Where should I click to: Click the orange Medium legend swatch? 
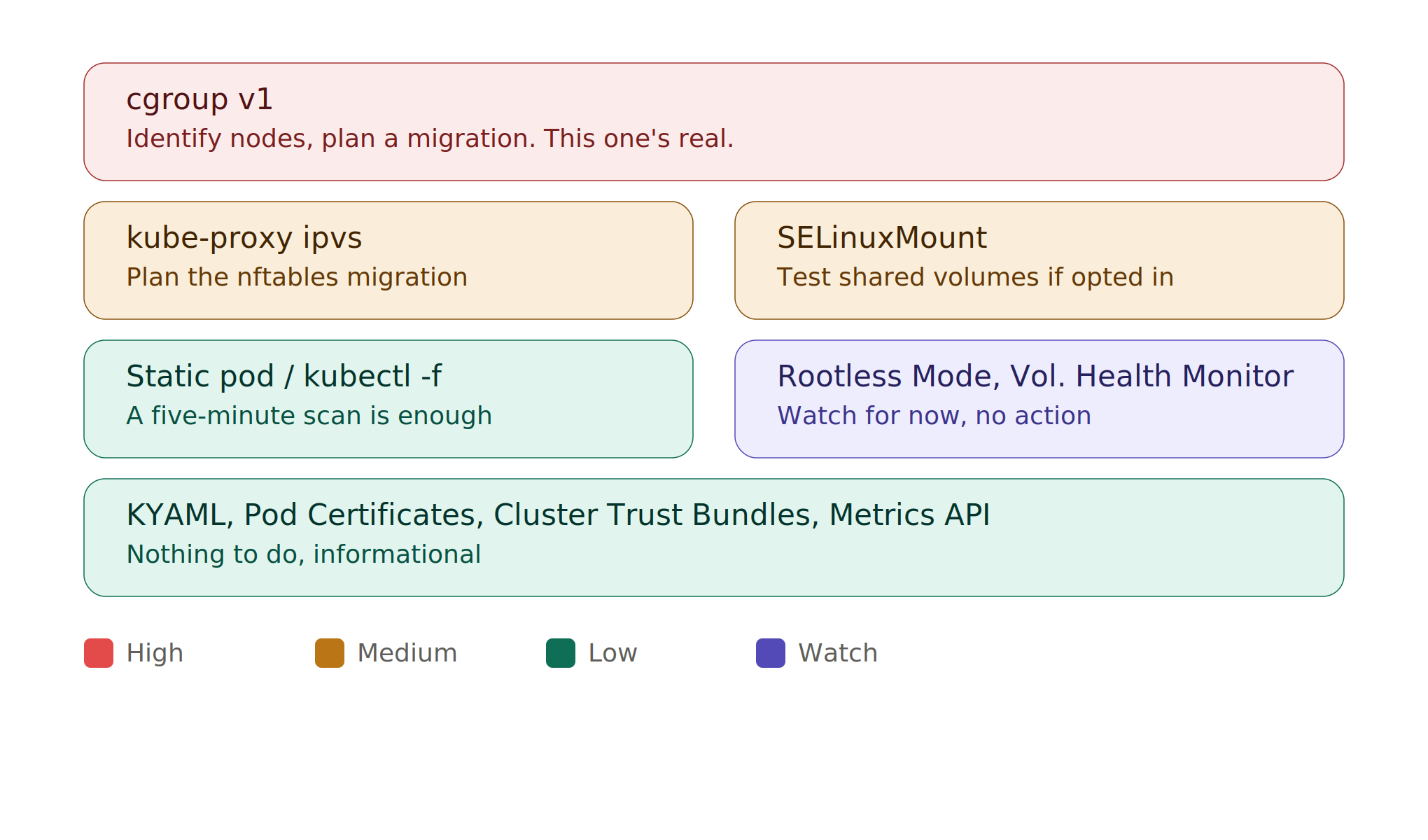click(x=330, y=653)
